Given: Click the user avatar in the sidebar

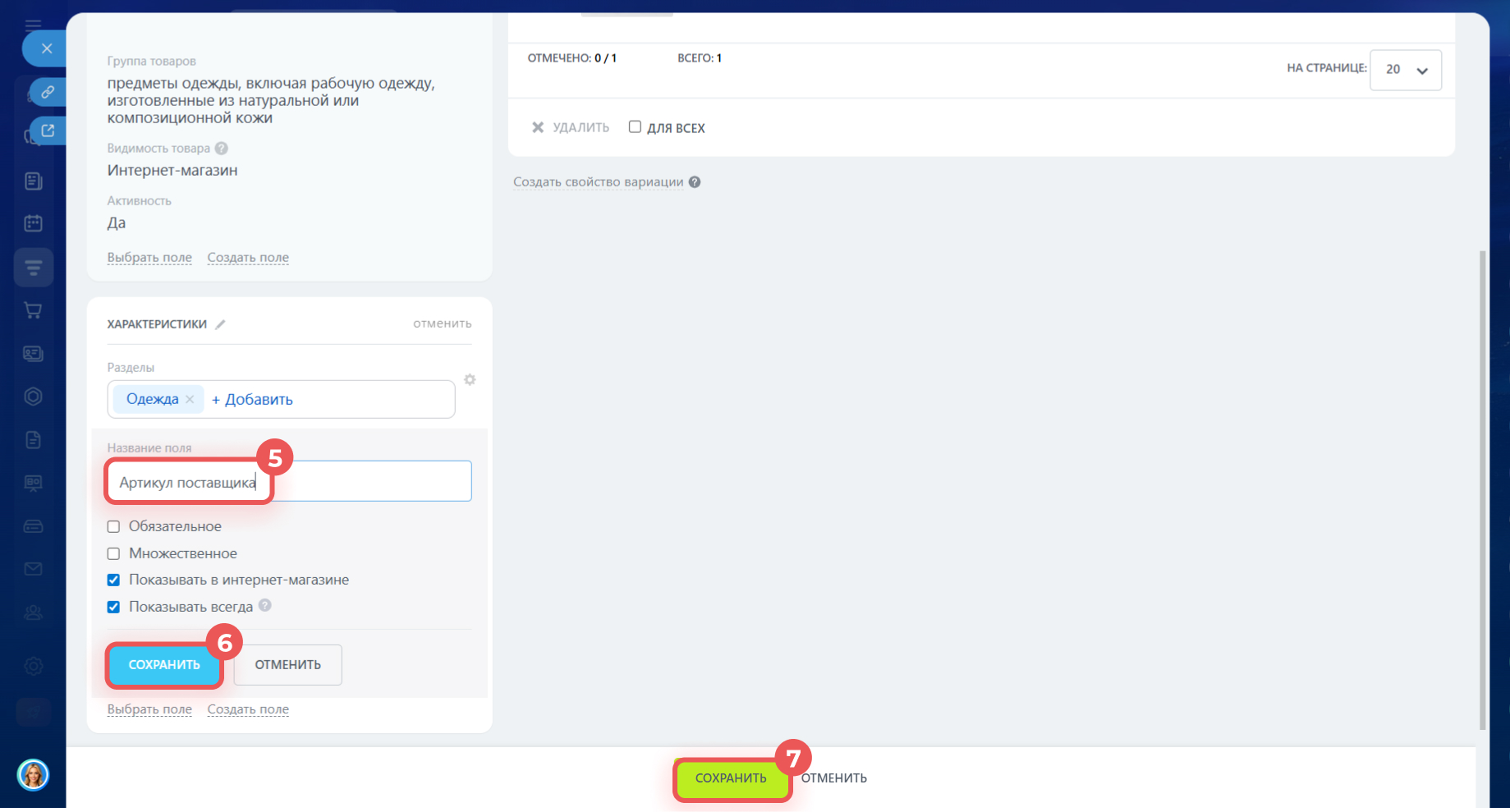Looking at the screenshot, I should point(33,774).
